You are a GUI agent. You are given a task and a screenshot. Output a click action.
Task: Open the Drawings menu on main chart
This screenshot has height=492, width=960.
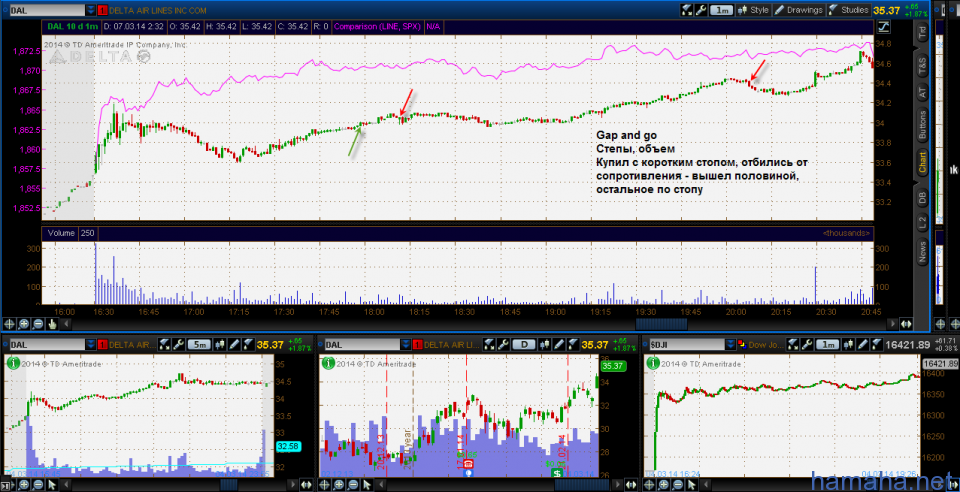799,10
